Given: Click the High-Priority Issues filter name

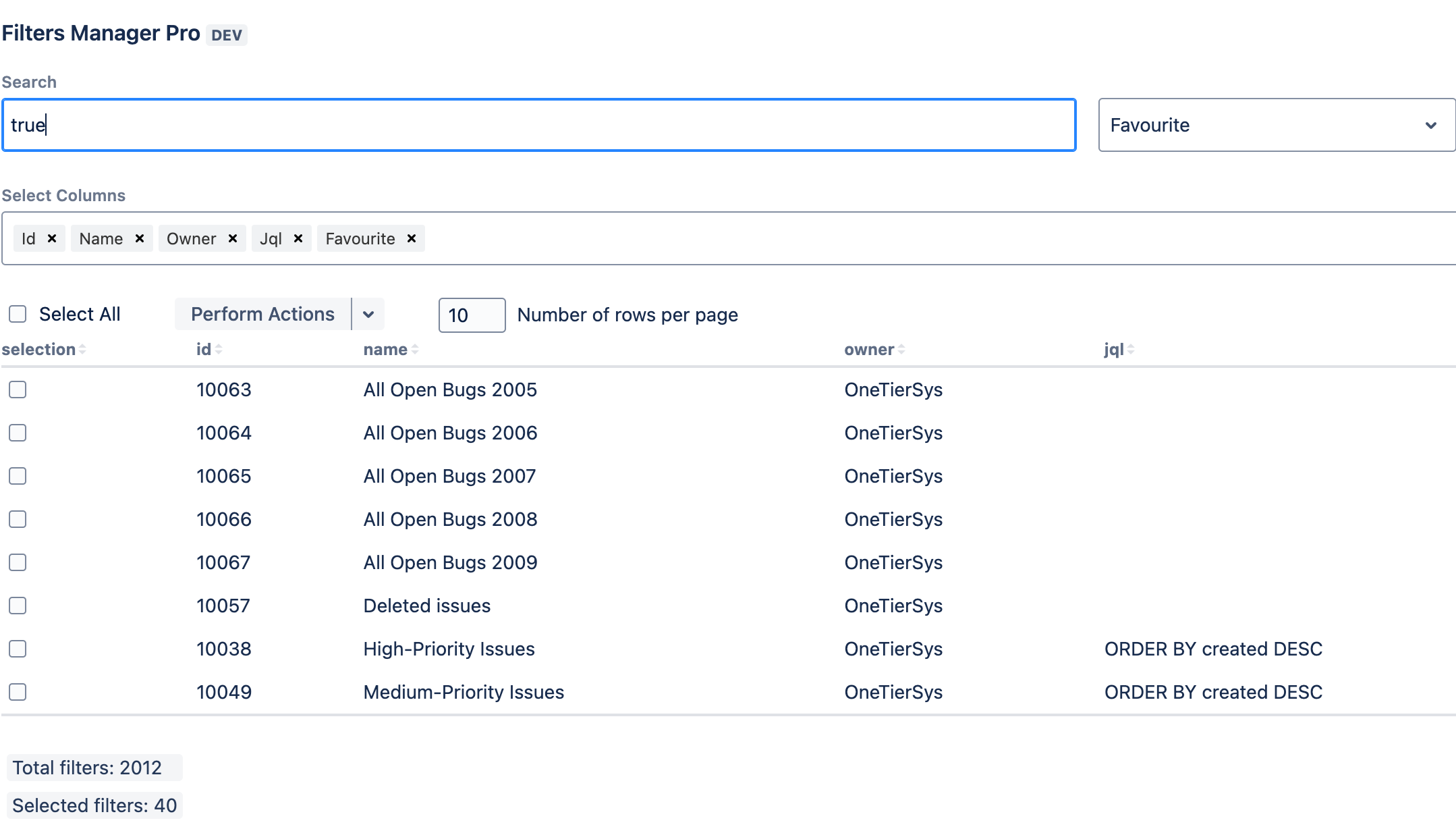Looking at the screenshot, I should pyautogui.click(x=449, y=649).
